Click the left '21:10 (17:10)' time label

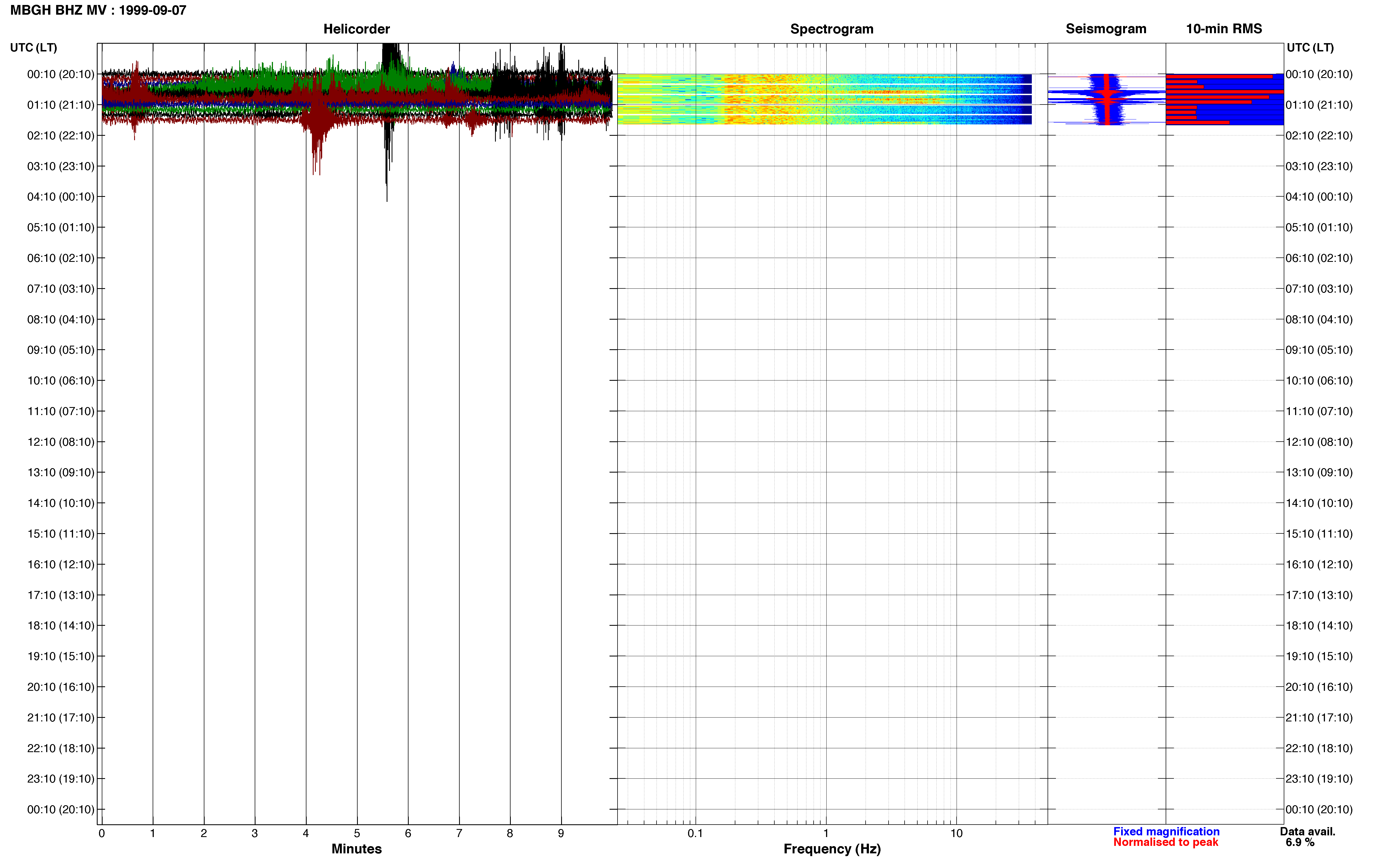(x=61, y=718)
